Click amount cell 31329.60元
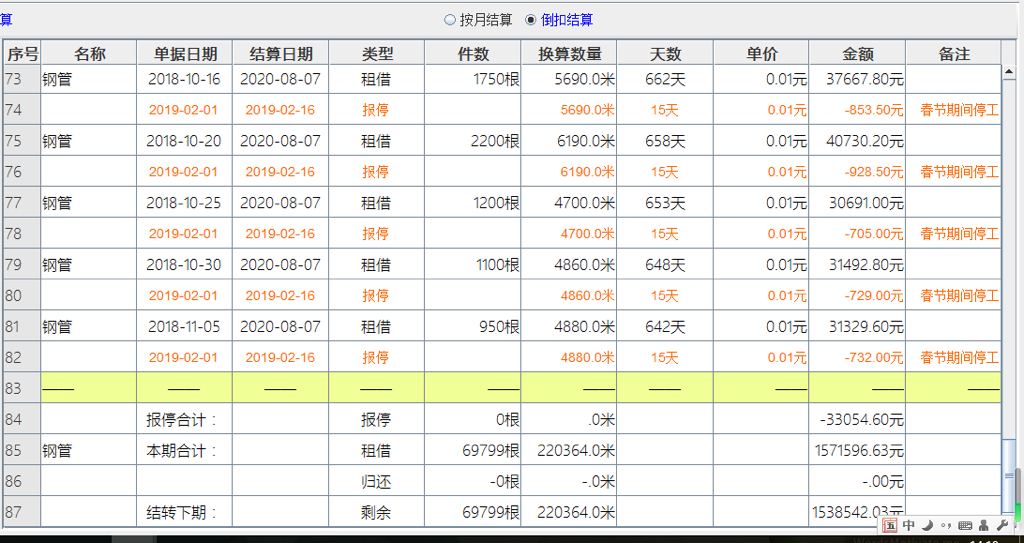The image size is (1024, 543). pos(857,326)
